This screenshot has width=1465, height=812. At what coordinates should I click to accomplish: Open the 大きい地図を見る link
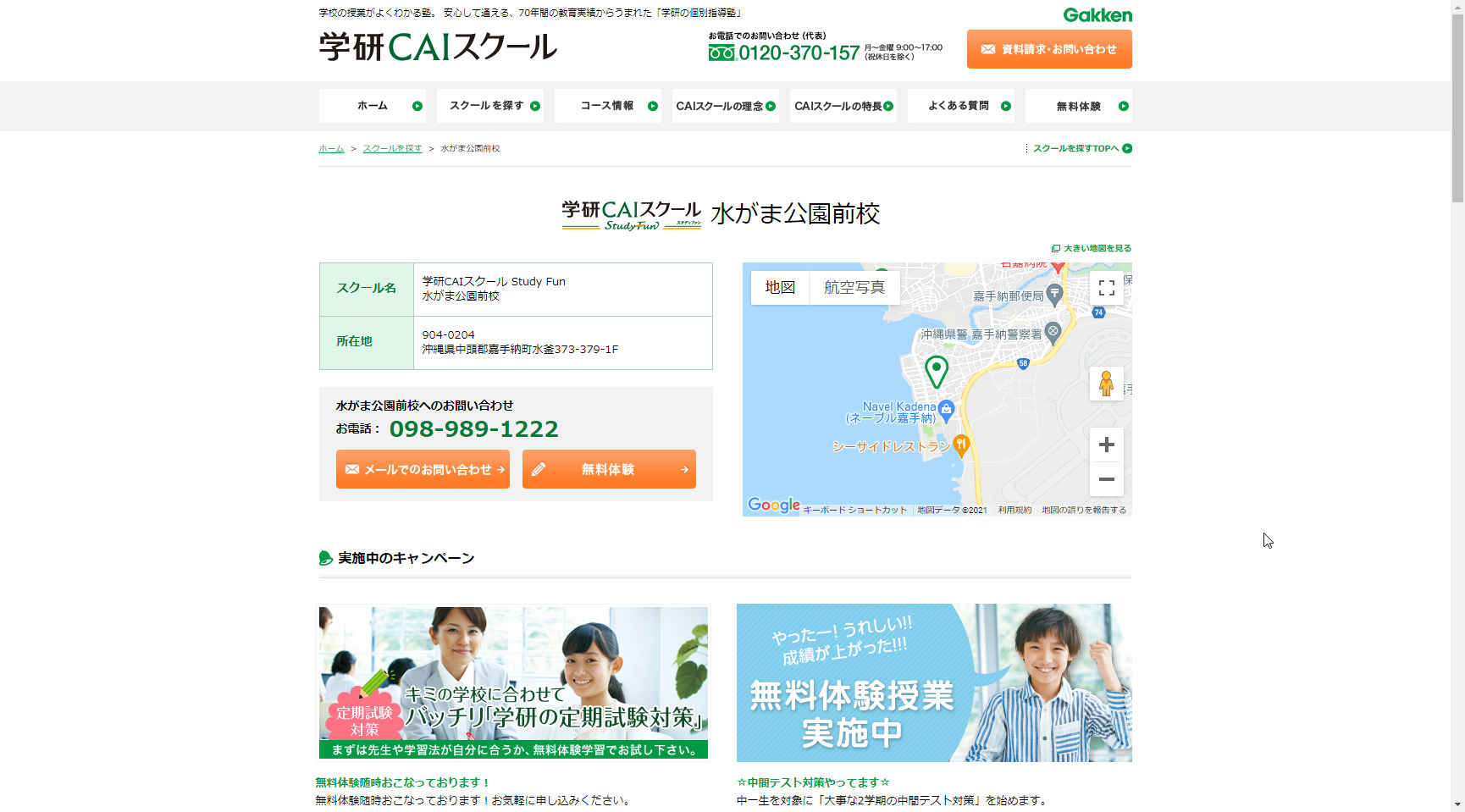click(x=1092, y=248)
